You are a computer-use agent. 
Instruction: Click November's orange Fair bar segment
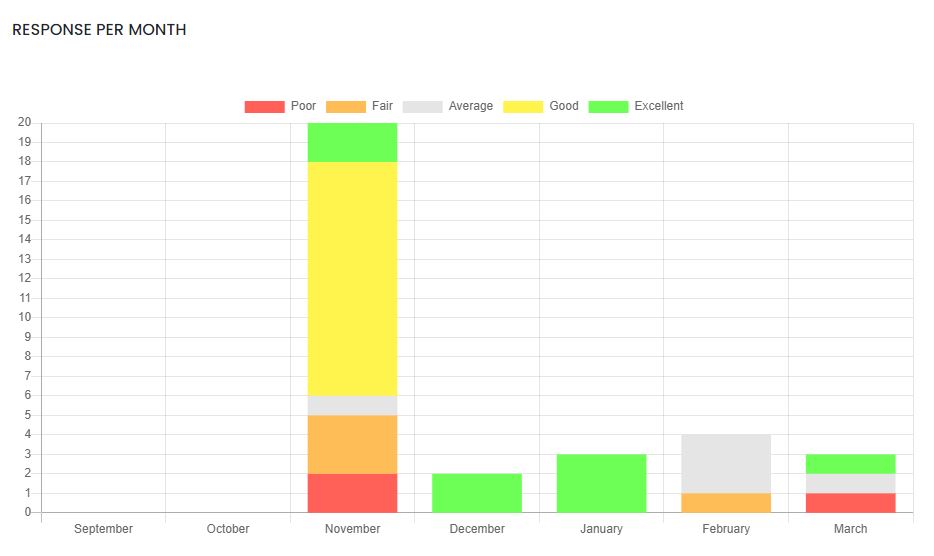[352, 444]
